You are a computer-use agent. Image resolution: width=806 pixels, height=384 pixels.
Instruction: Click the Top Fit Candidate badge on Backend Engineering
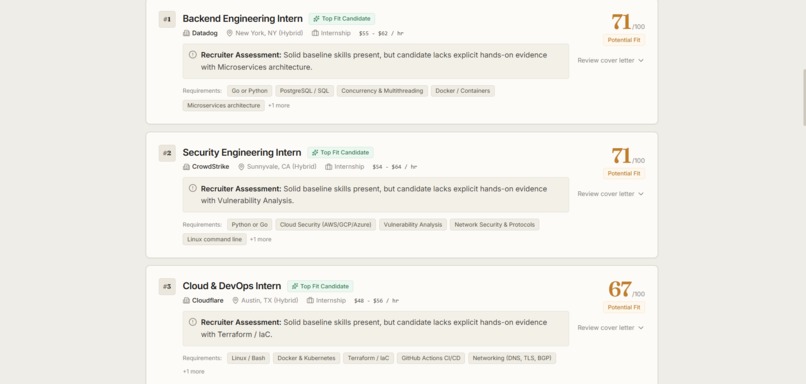[342, 19]
